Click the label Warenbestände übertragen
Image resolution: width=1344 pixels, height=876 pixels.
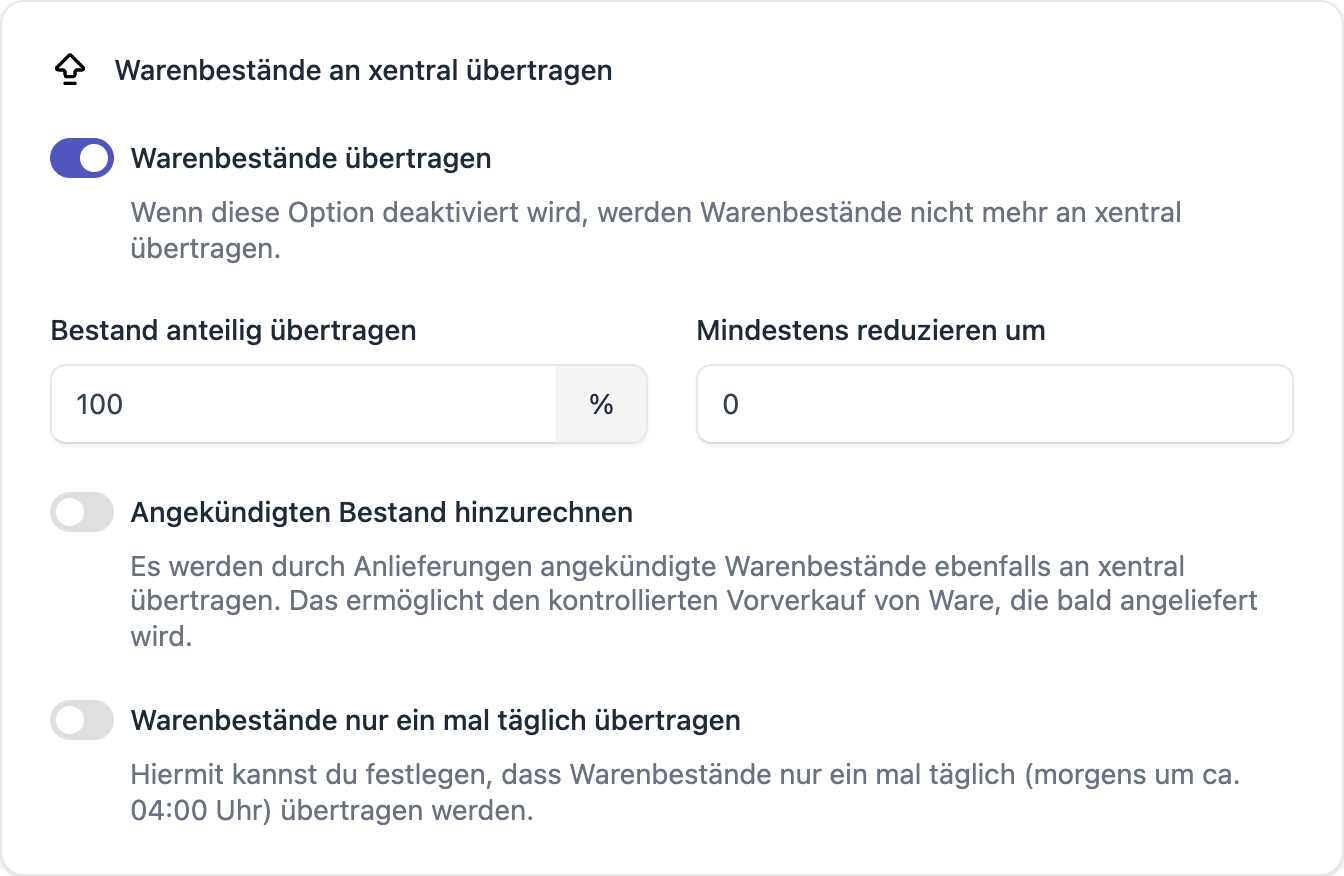(311, 158)
